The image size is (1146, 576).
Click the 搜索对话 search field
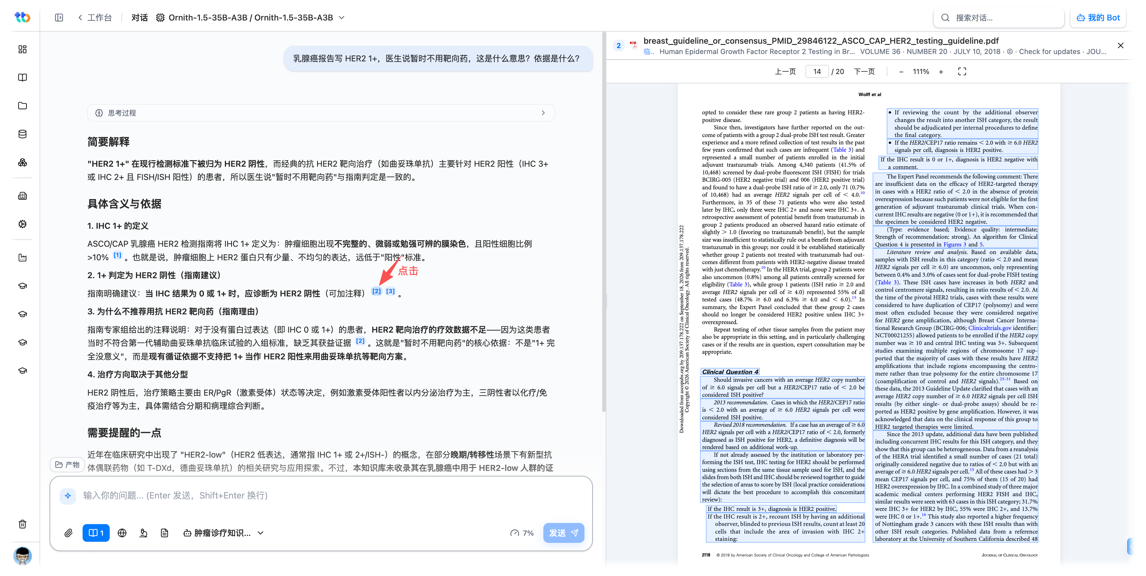point(998,18)
